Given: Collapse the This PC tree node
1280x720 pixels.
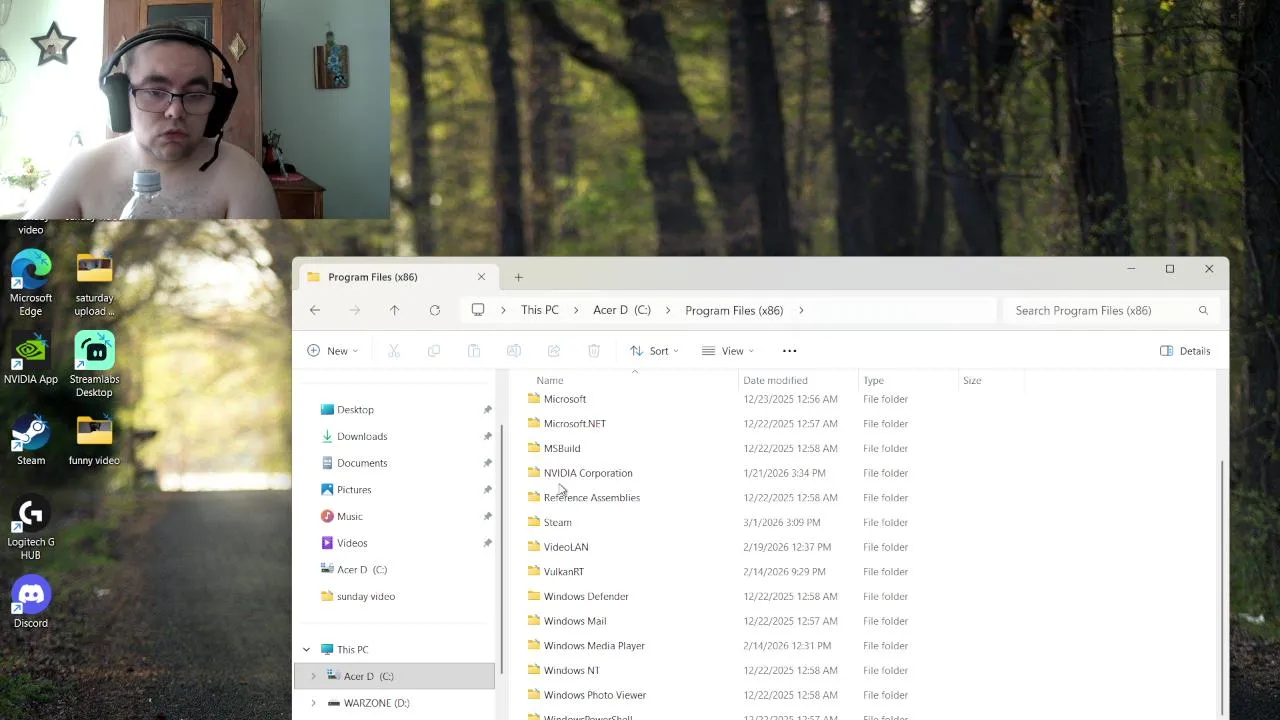Looking at the screenshot, I should 306,649.
